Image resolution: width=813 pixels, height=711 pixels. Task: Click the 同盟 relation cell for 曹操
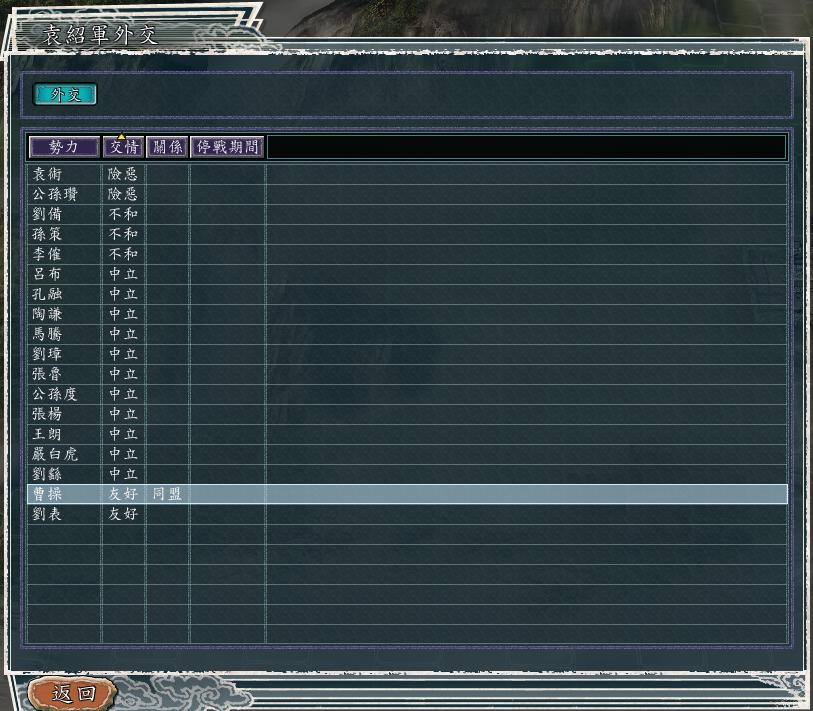167,494
